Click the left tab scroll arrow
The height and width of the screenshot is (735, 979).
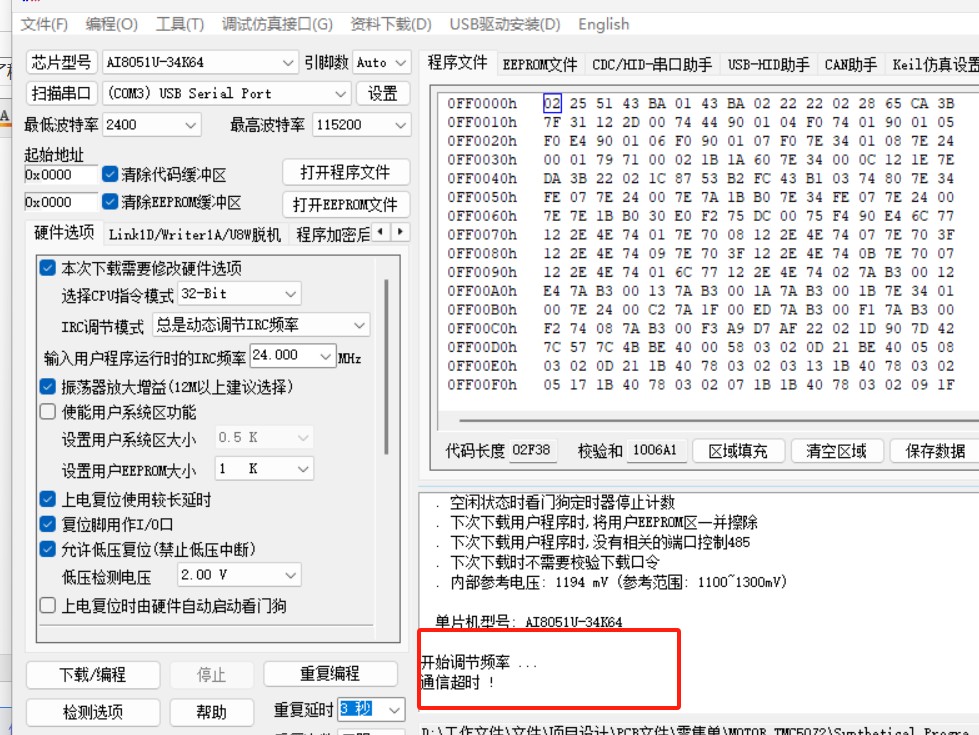coord(381,232)
